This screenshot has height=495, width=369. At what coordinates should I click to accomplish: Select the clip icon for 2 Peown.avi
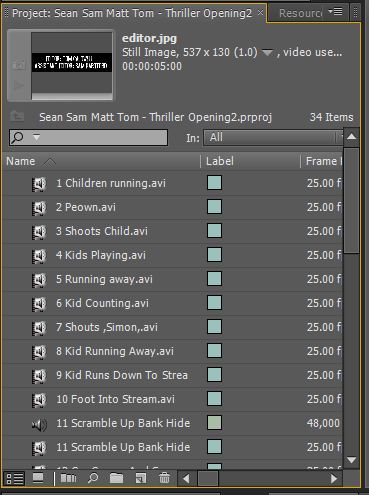39,208
